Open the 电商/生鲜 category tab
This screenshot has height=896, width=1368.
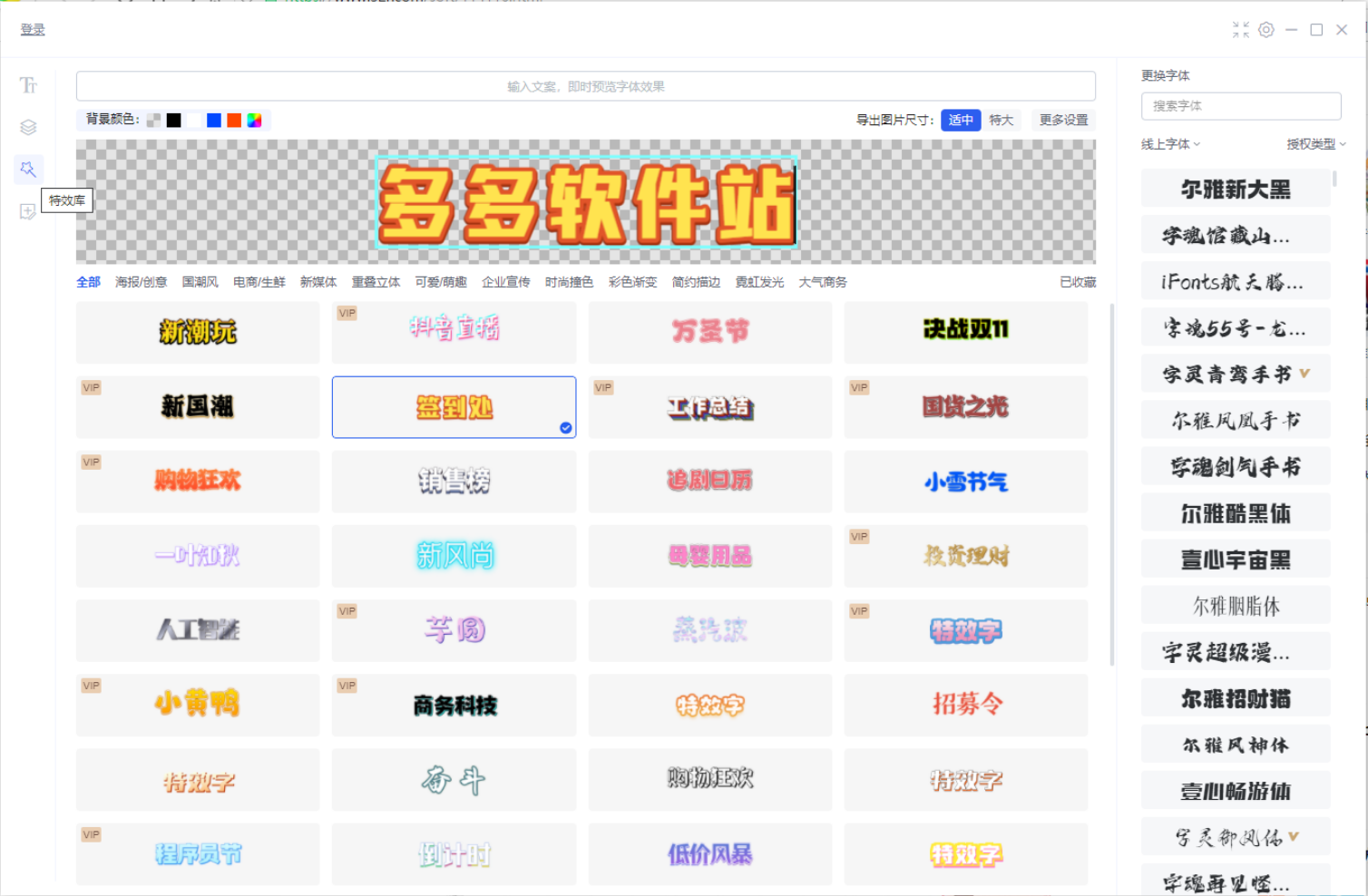(x=259, y=282)
